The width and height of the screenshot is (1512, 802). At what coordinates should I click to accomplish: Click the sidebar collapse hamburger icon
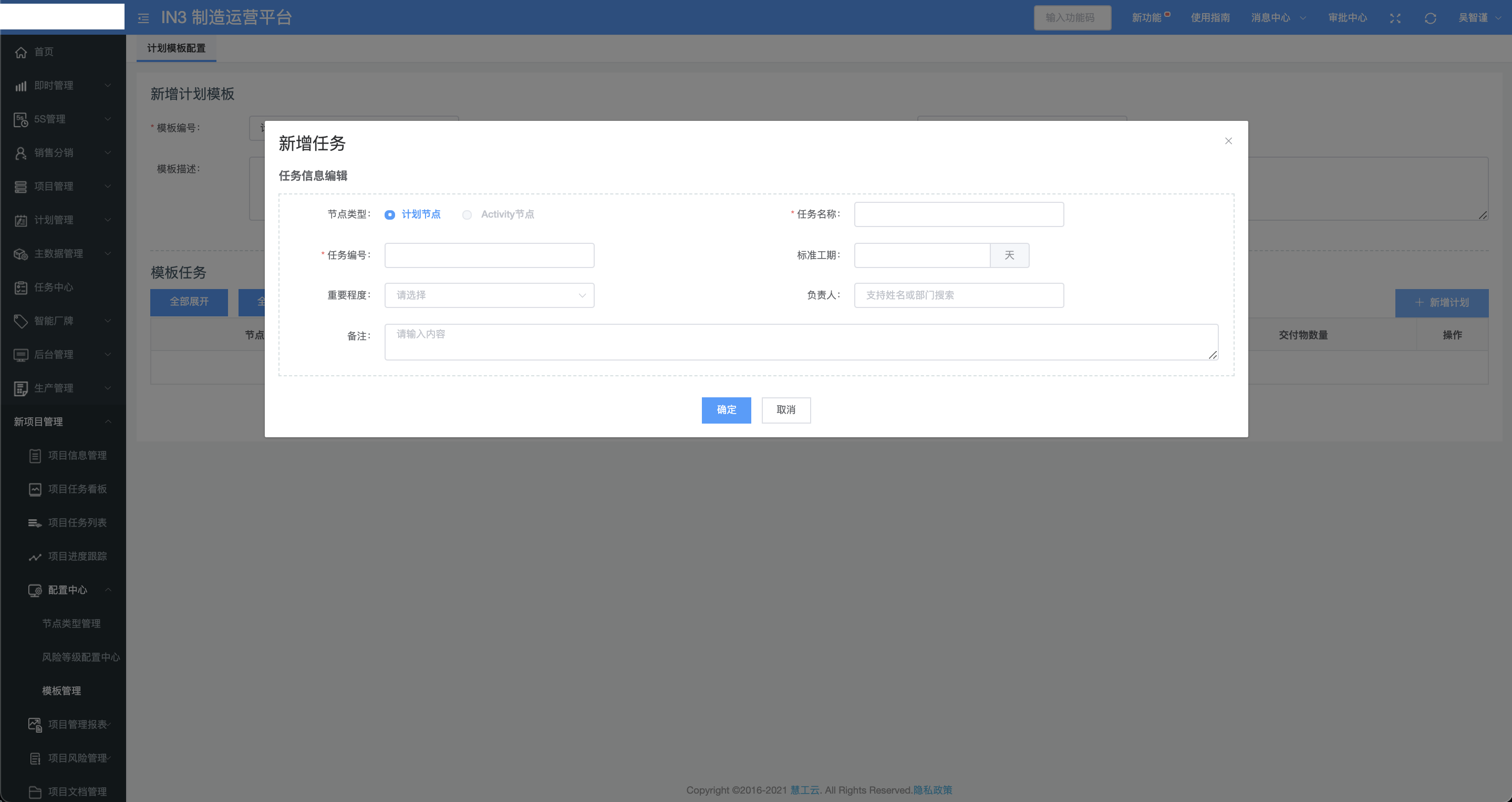tap(143, 18)
